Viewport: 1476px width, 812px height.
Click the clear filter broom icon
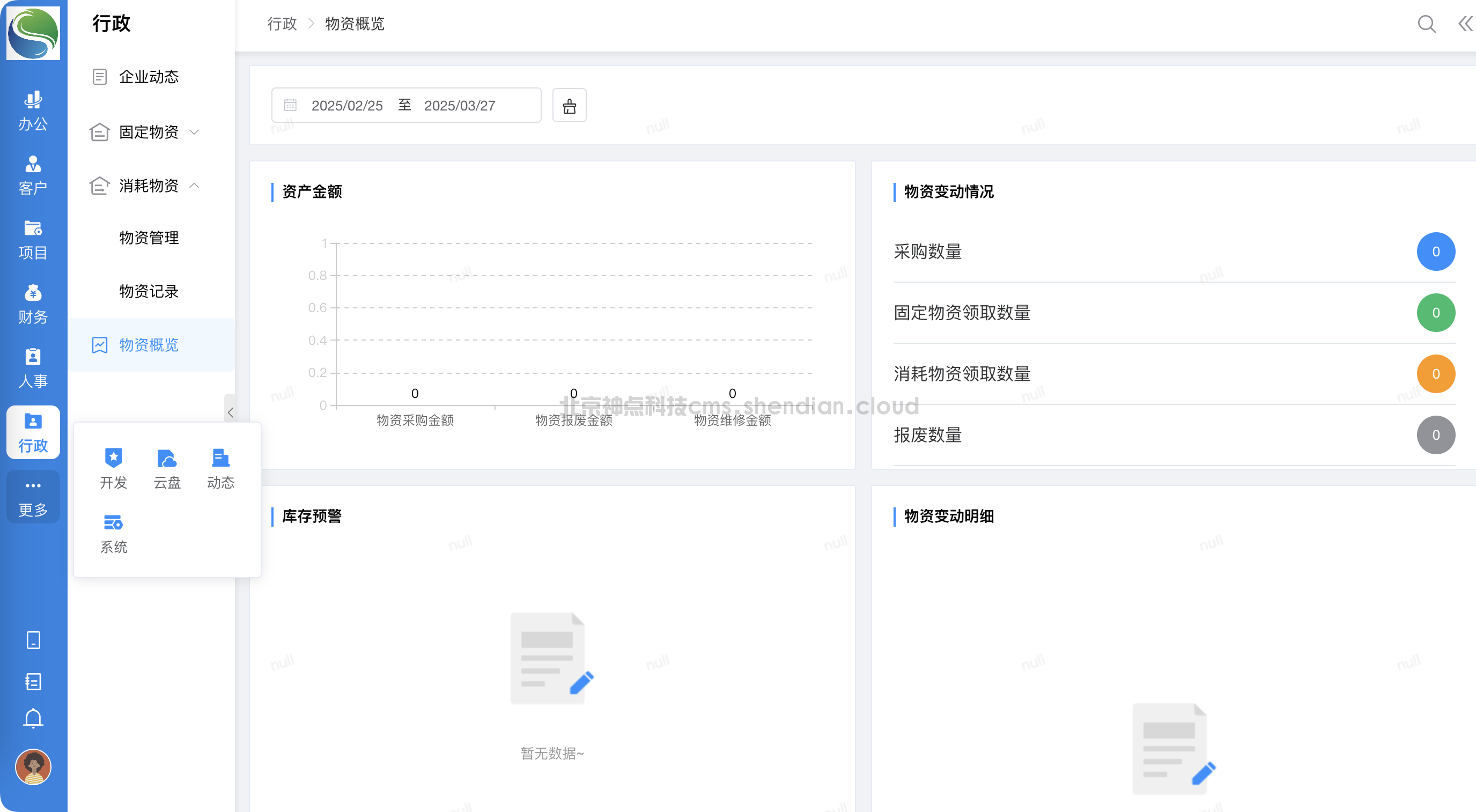(569, 106)
